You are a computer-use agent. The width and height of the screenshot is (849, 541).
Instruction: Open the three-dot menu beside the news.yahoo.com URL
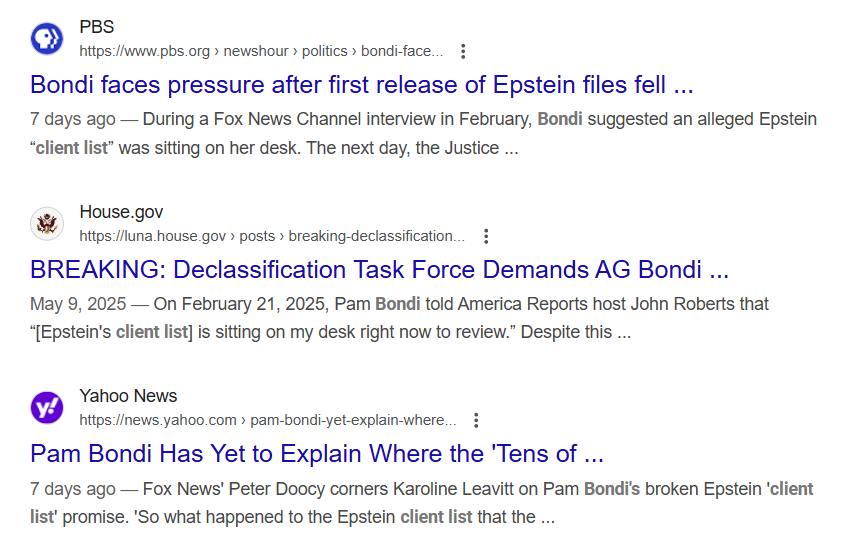click(477, 420)
